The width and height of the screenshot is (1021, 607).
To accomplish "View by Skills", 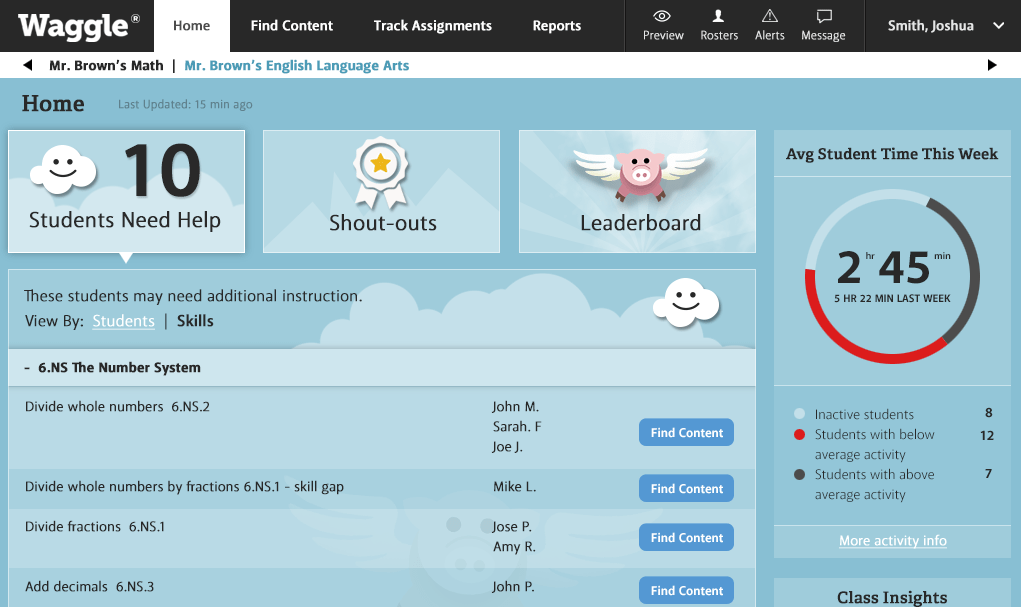I will coord(195,321).
